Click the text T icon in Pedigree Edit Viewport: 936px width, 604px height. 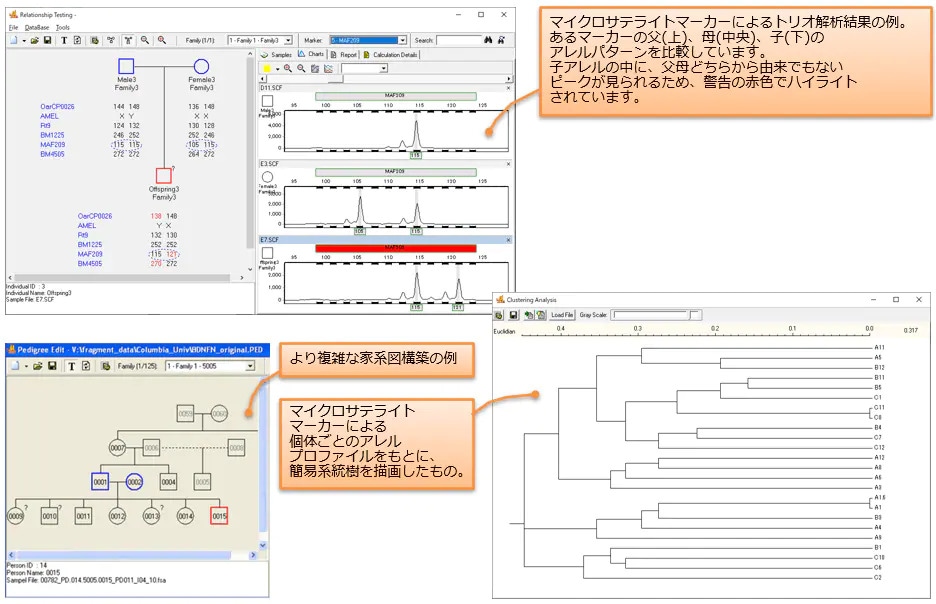point(72,366)
